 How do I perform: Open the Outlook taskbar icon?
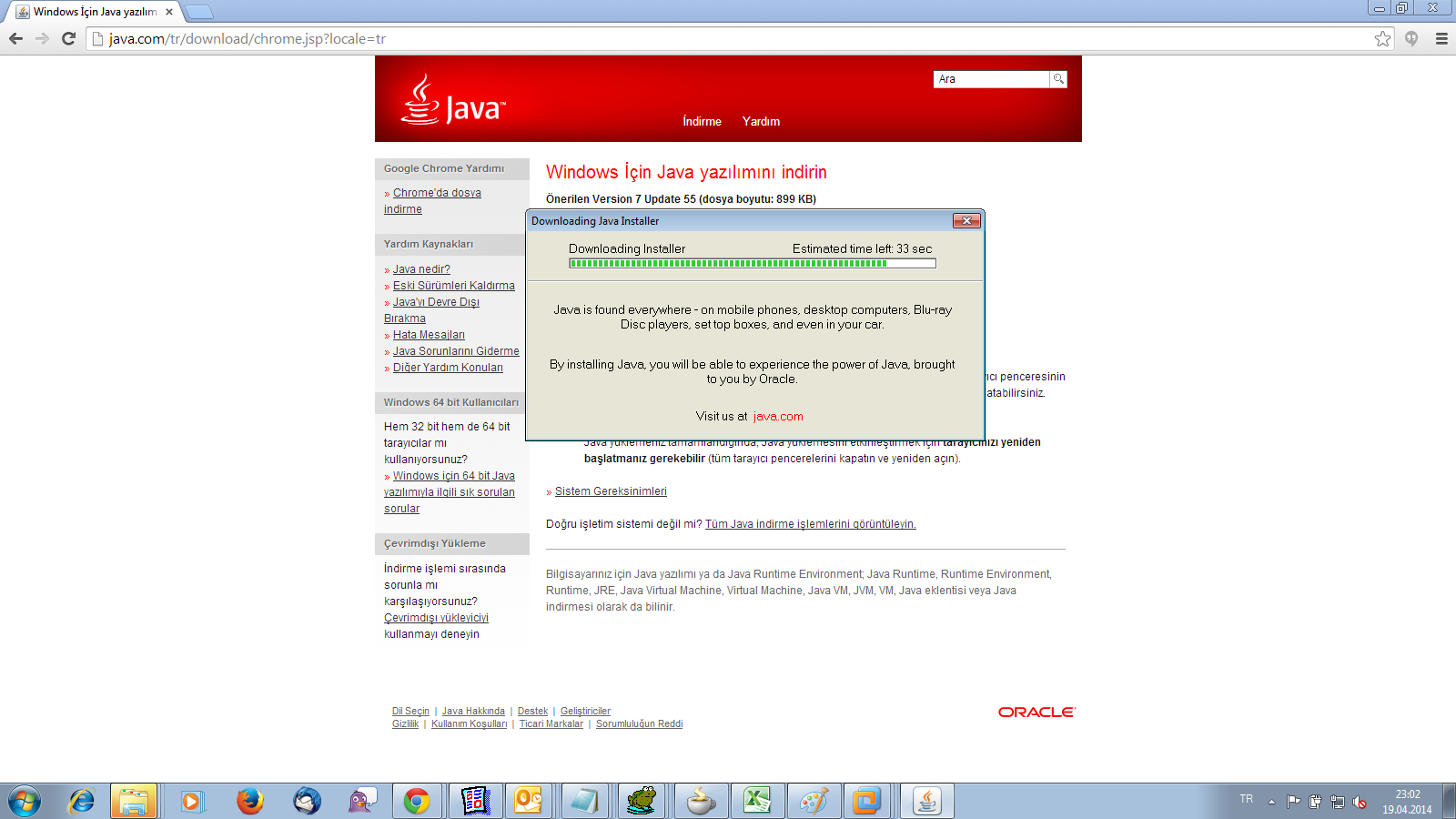(x=529, y=802)
